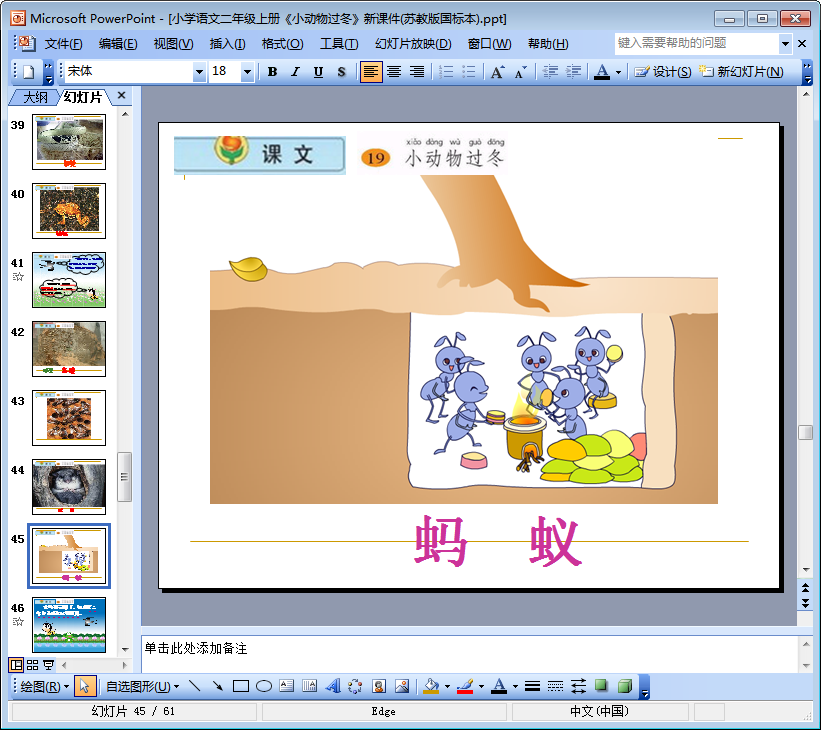Select the Arrow drawing tool

coord(217,686)
